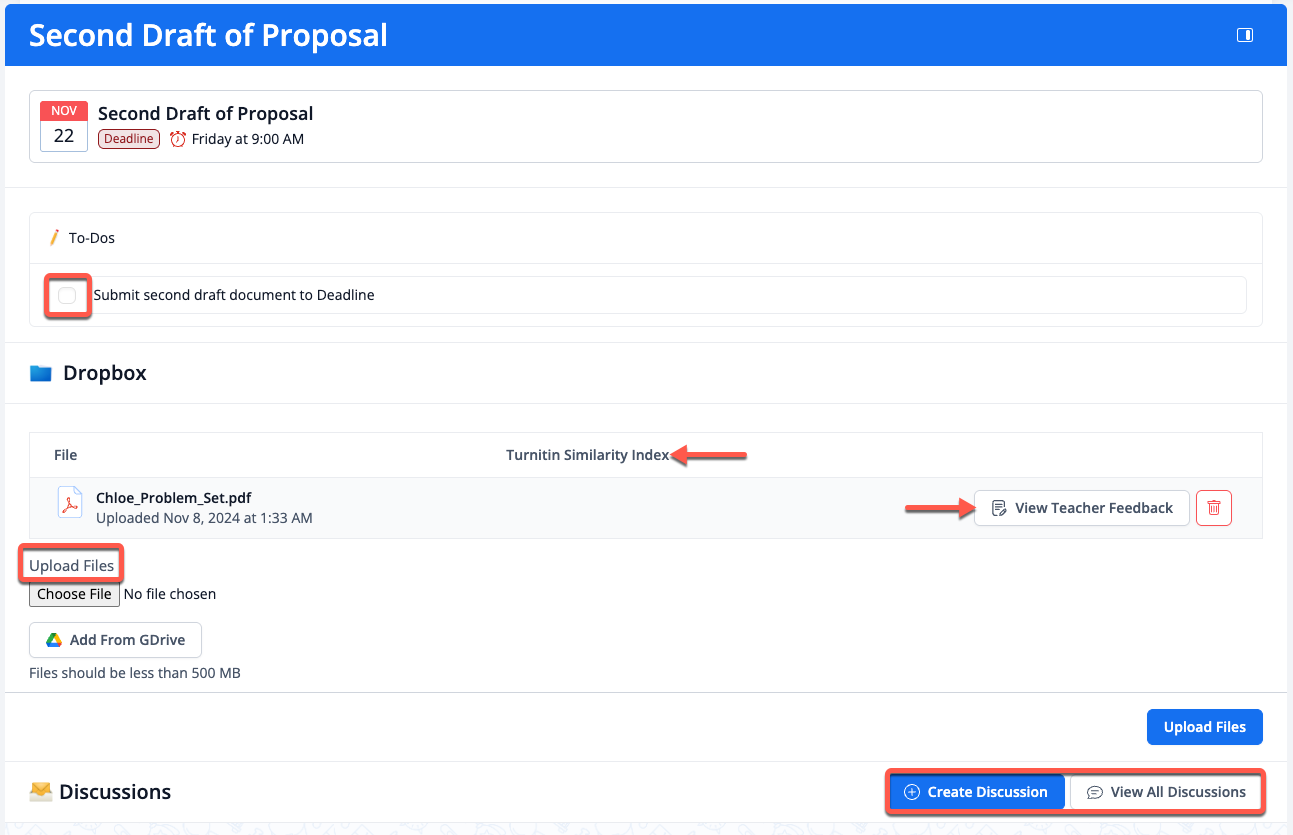Screen dimensions: 1293x835
Task: Click the blue Dropbox folder icon
Action: tap(41, 373)
